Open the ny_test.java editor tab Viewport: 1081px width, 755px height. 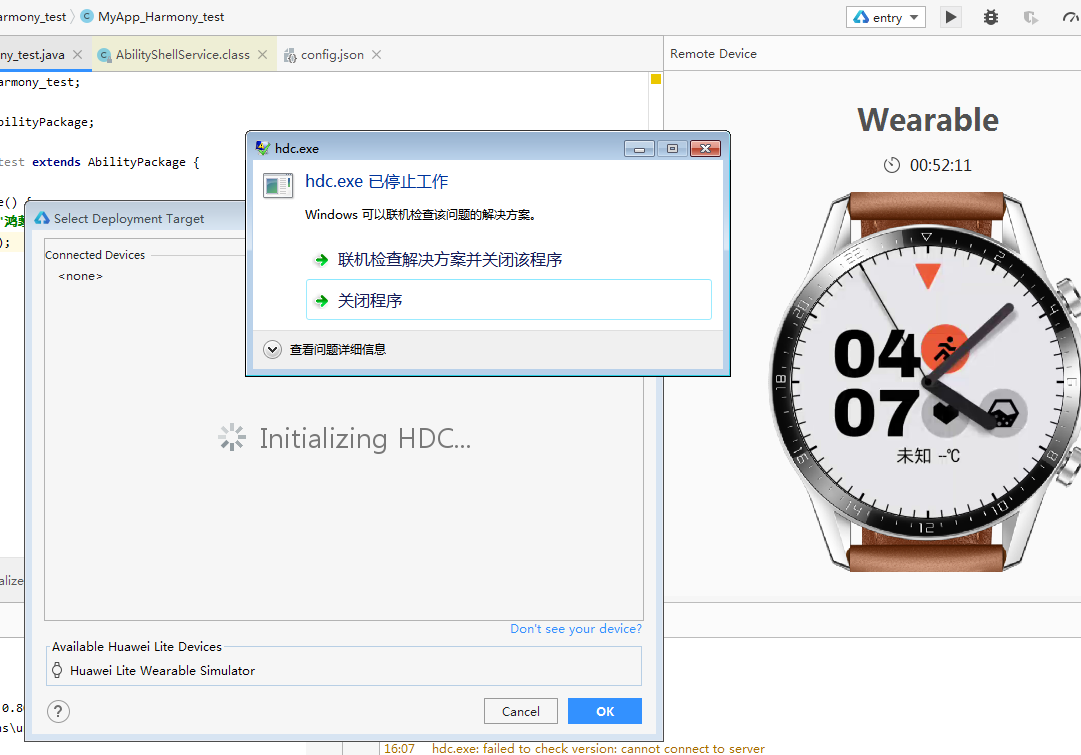(x=32, y=54)
